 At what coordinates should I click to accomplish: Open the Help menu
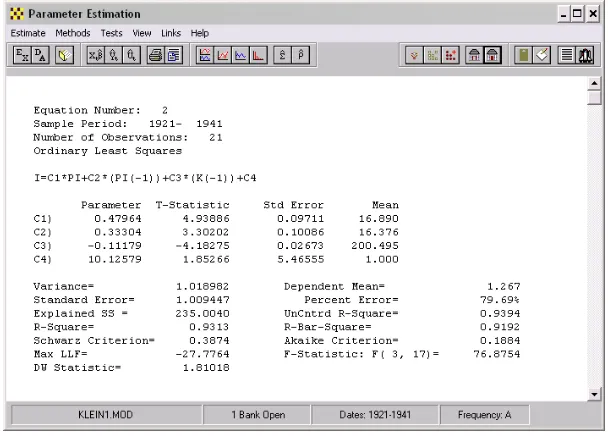click(200, 33)
